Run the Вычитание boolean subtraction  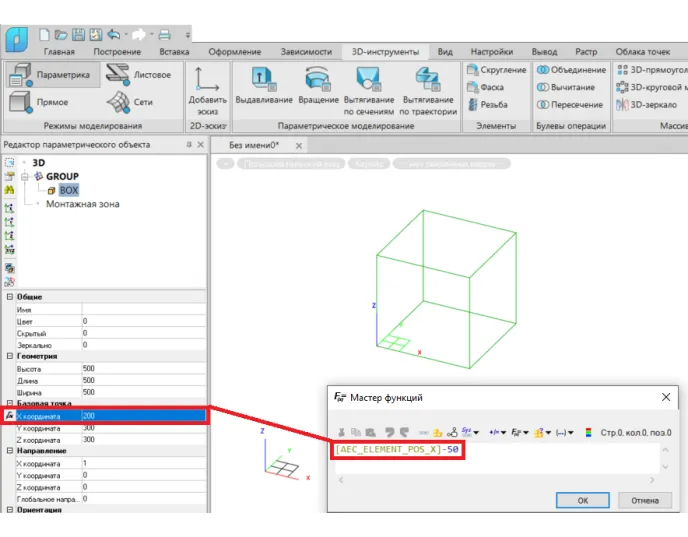pos(566,87)
